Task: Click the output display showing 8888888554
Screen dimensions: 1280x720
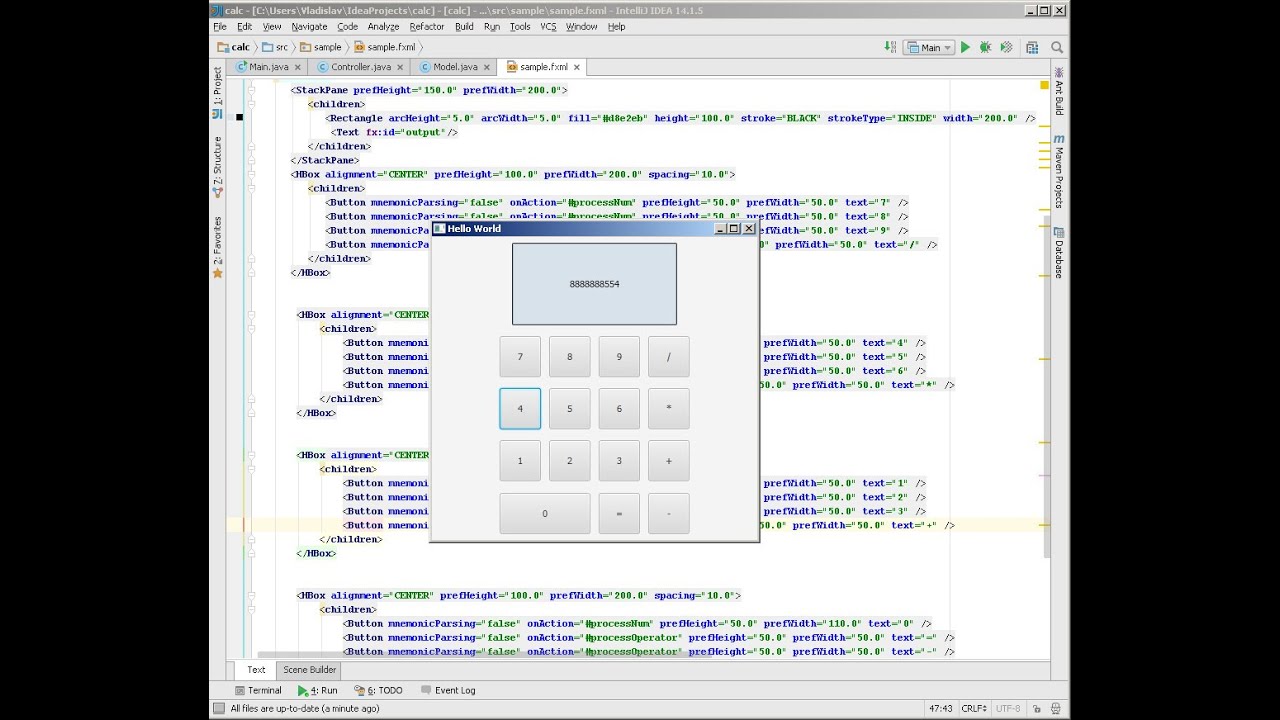Action: (594, 284)
